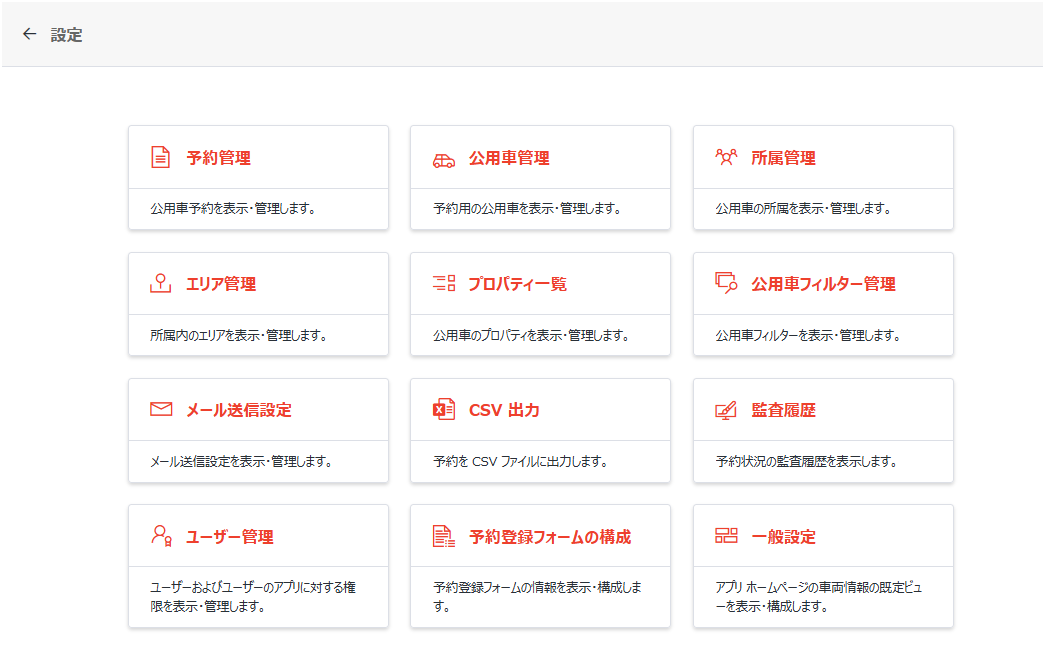Click description 公用車予約を表示・管理します。
The width and height of the screenshot is (1043, 645).
(233, 209)
